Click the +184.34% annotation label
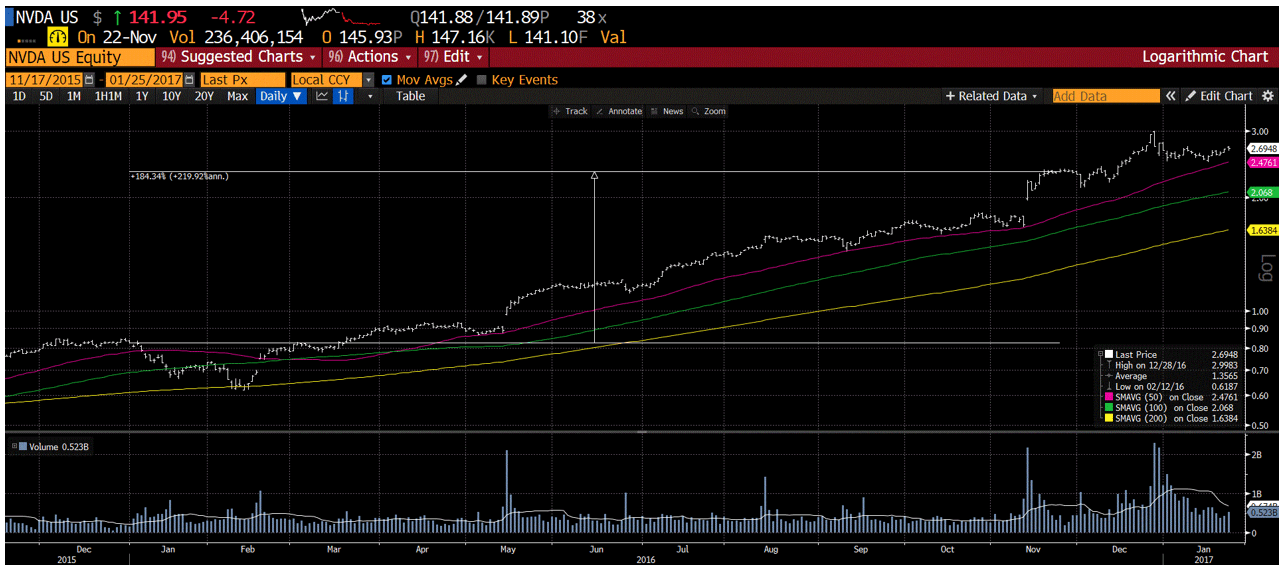 coord(178,177)
